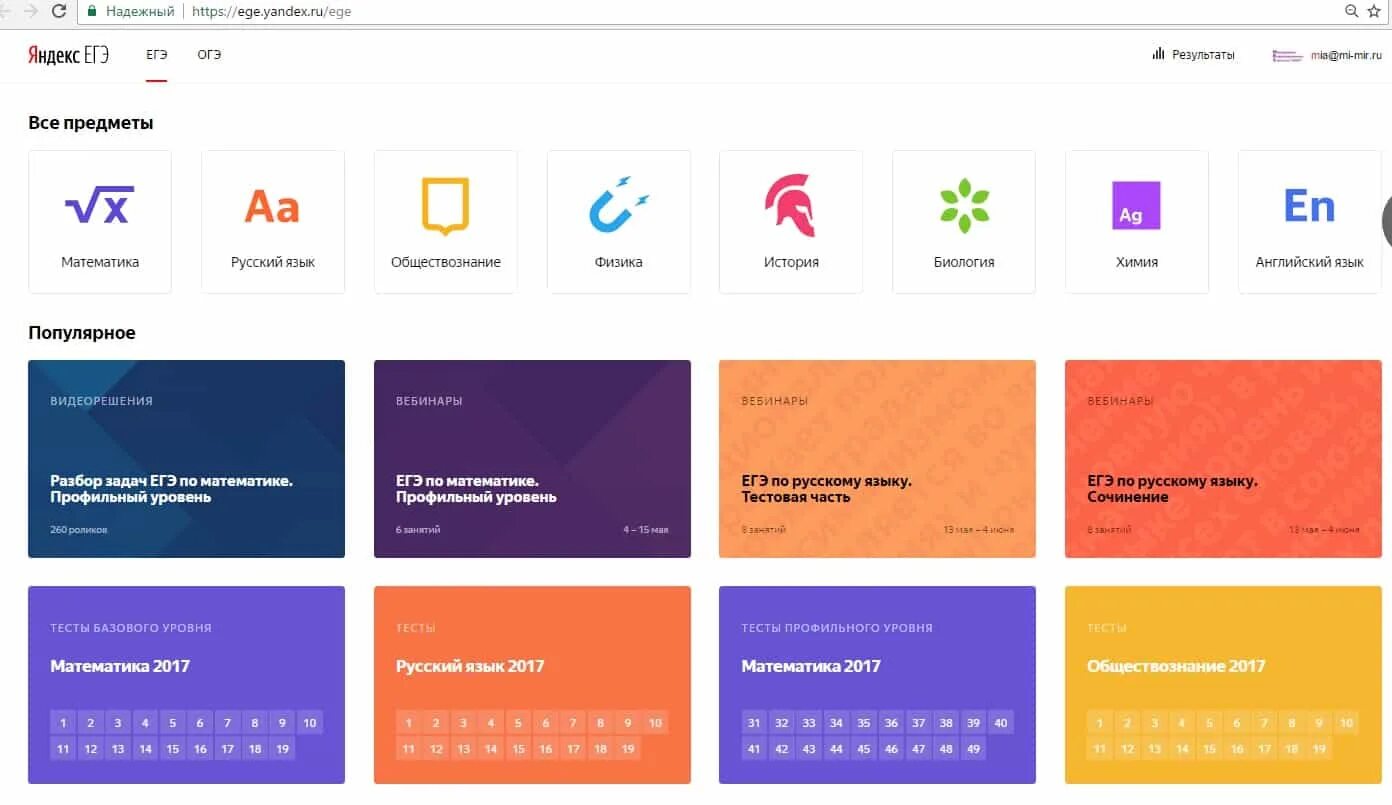The height and width of the screenshot is (805, 1392).
Task: Open ЕГЭ по русскому языку Тестовая часть
Action: (x=877, y=459)
